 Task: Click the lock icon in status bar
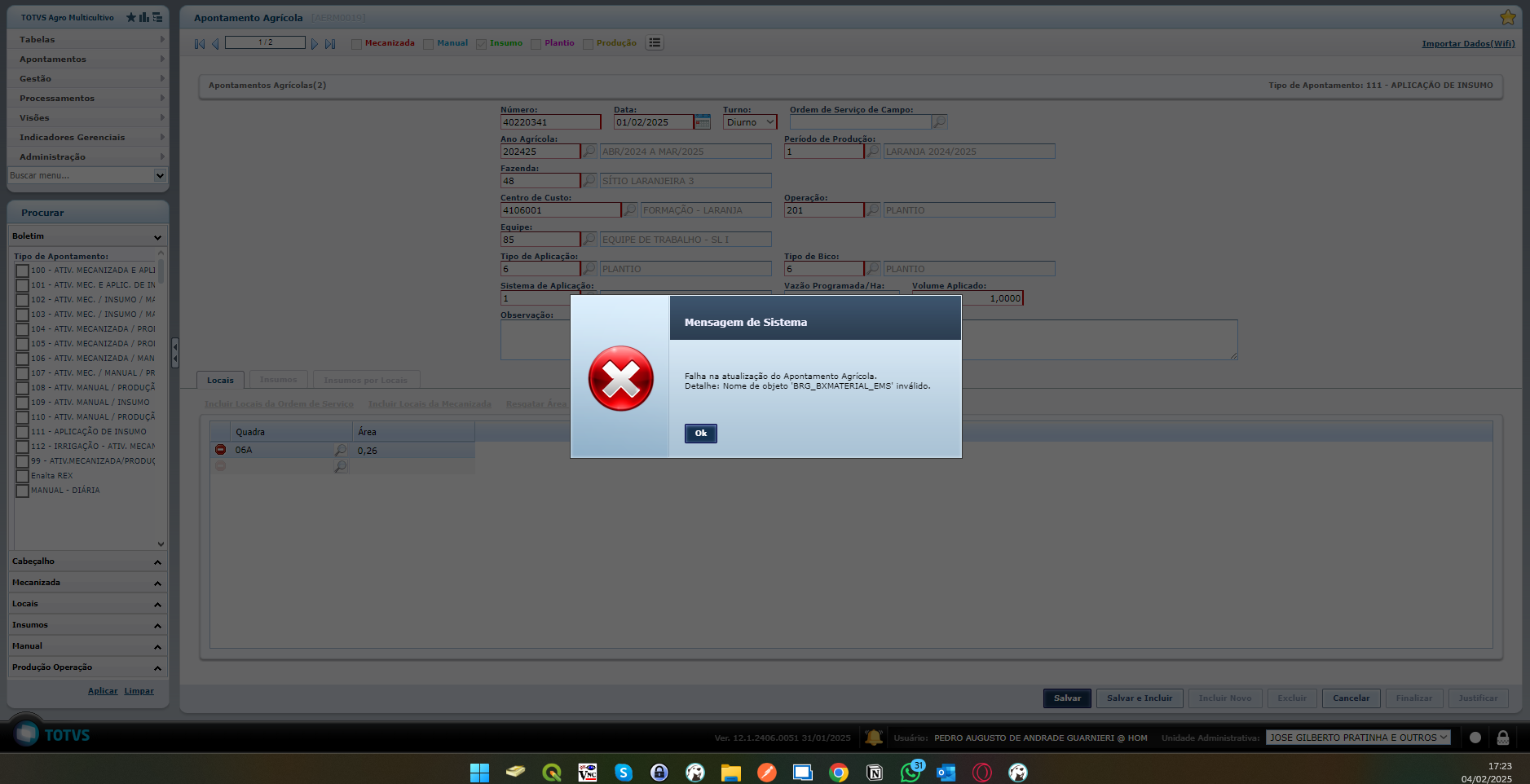[x=1503, y=738]
